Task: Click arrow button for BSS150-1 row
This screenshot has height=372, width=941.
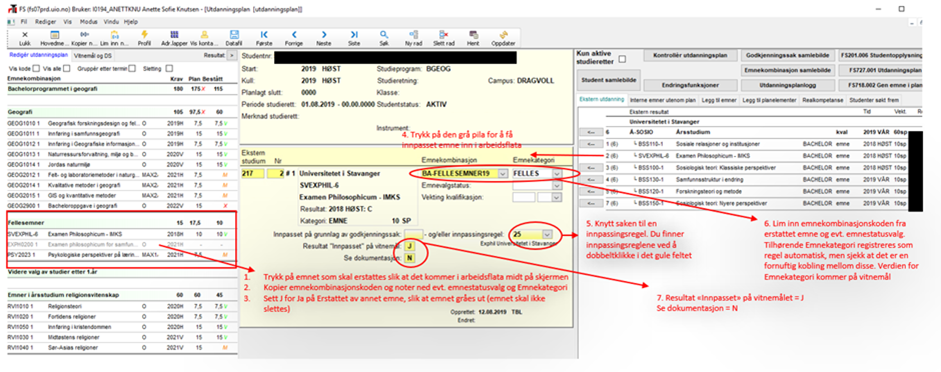Action: pos(591,202)
